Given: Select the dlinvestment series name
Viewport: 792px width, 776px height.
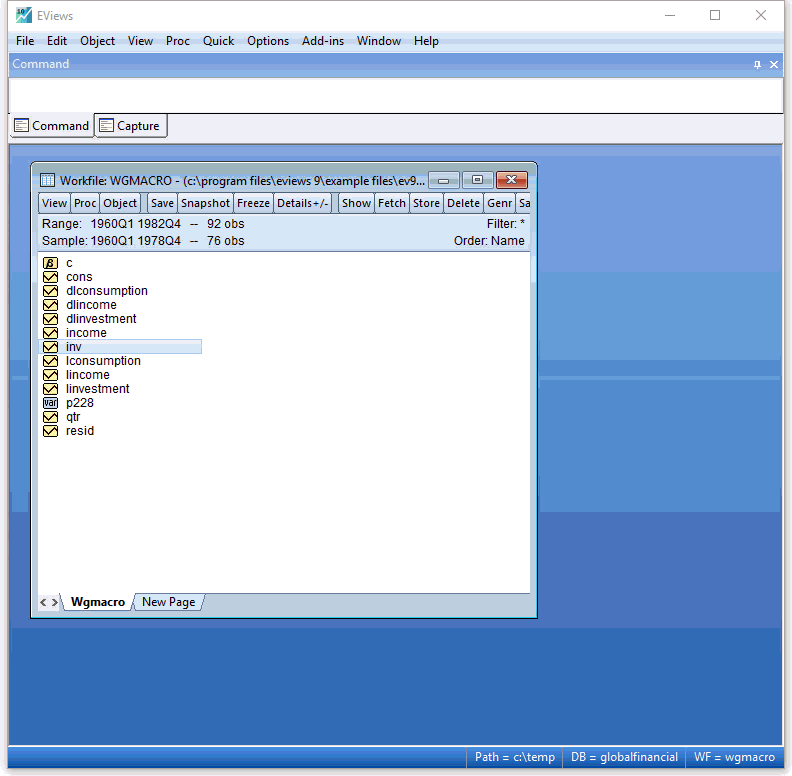Looking at the screenshot, I should pyautogui.click(x=101, y=319).
